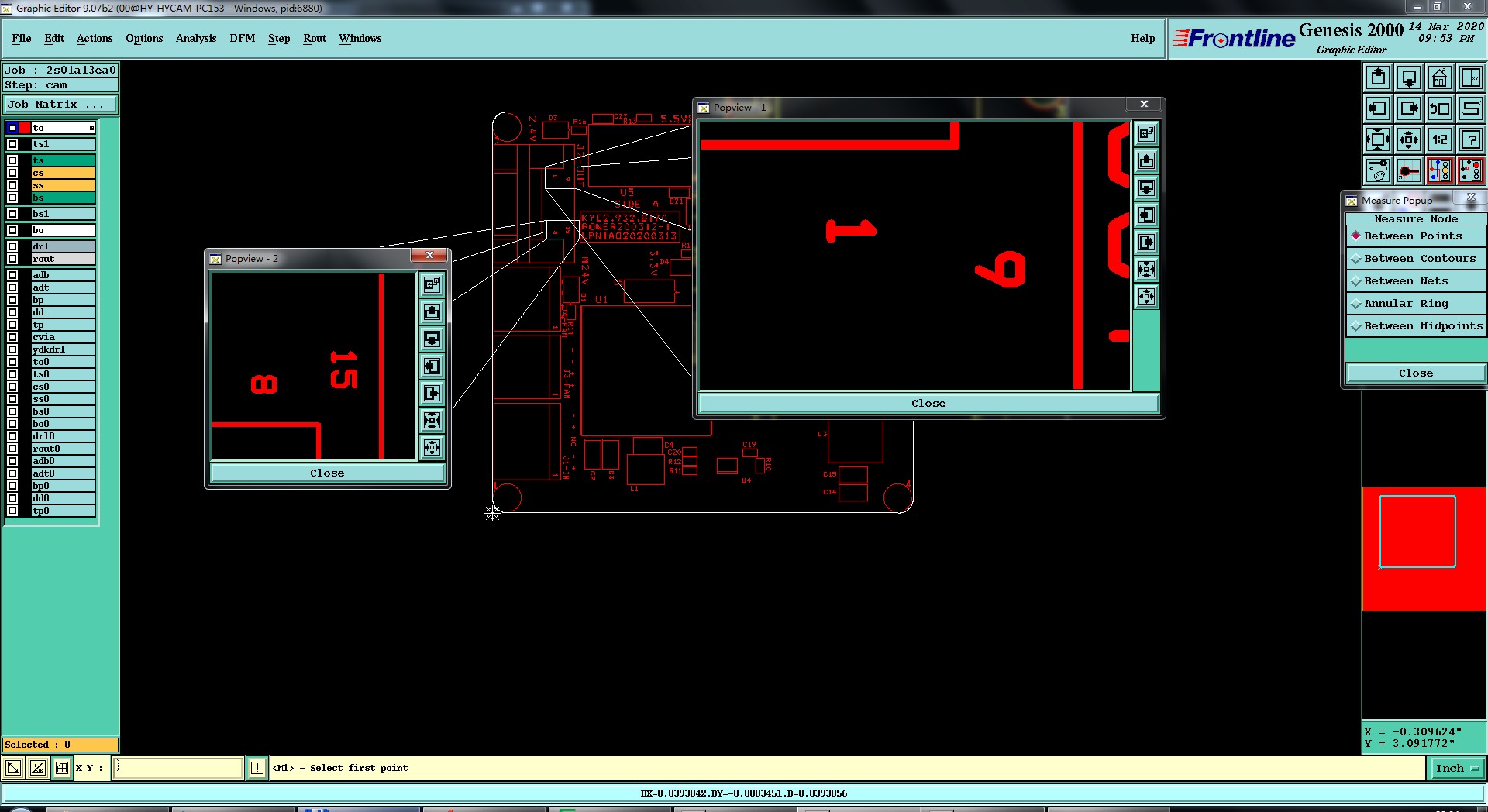Select the layer name ss0
Viewport: 1488px width, 812px height.
point(63,399)
